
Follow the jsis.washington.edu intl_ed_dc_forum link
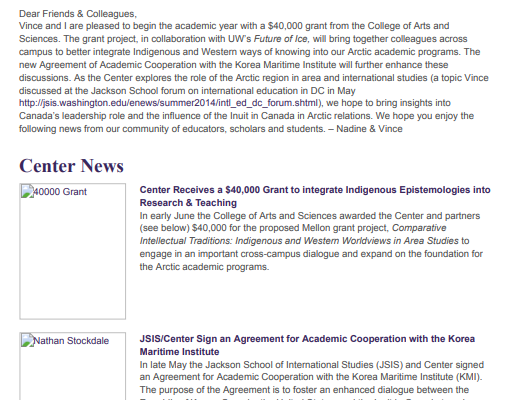click(169, 103)
